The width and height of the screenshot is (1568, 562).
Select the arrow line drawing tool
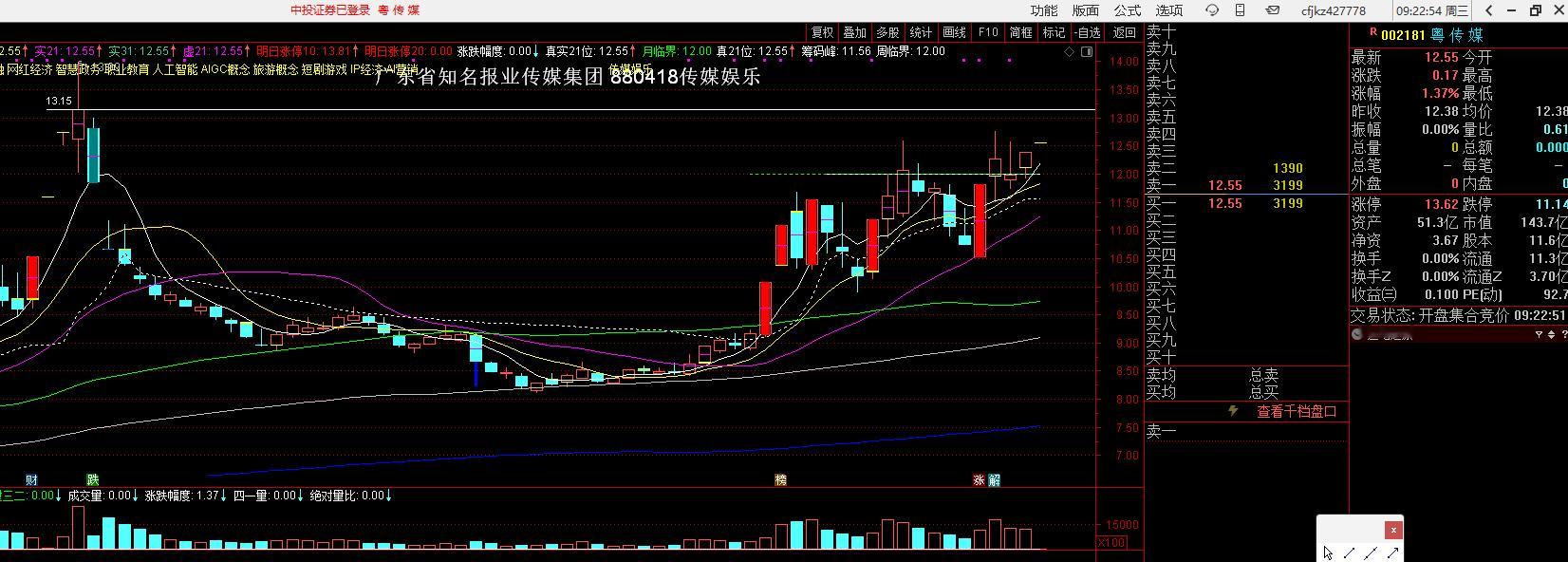pos(1392,553)
